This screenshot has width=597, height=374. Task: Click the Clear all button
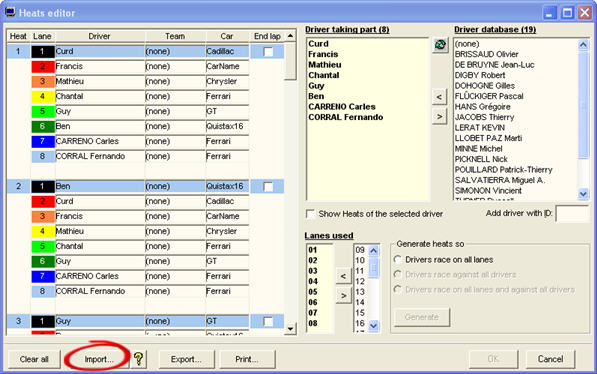point(34,359)
